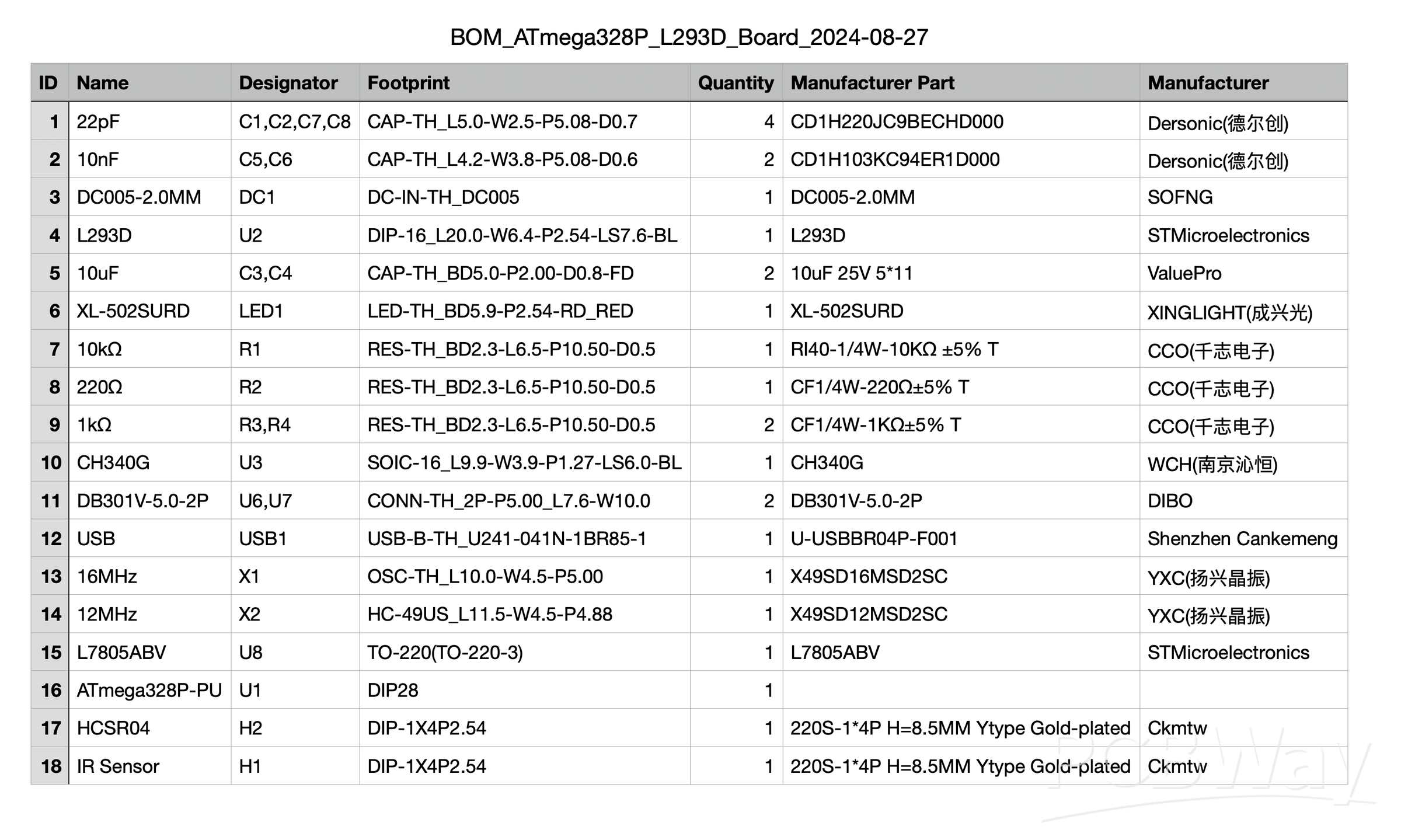Select the Quantity column header
This screenshot has width=1401, height=840.
pos(736,83)
